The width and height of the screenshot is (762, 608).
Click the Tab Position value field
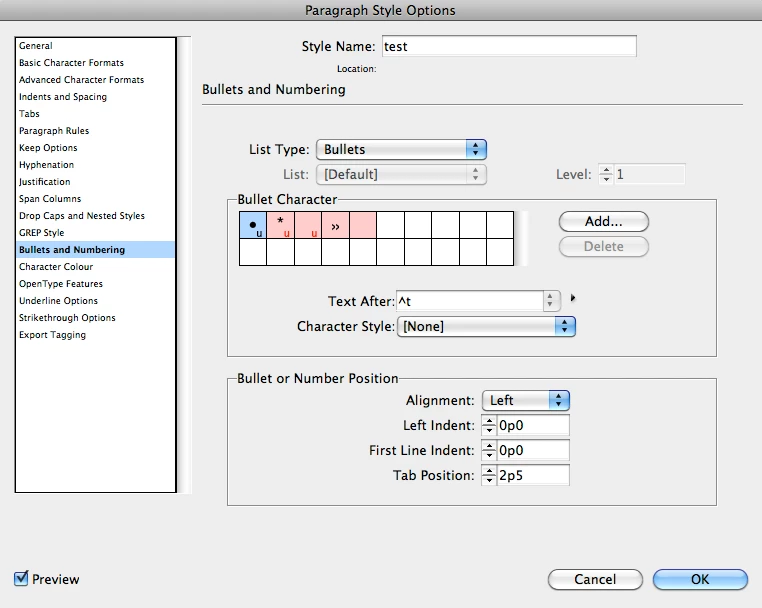[x=533, y=475]
